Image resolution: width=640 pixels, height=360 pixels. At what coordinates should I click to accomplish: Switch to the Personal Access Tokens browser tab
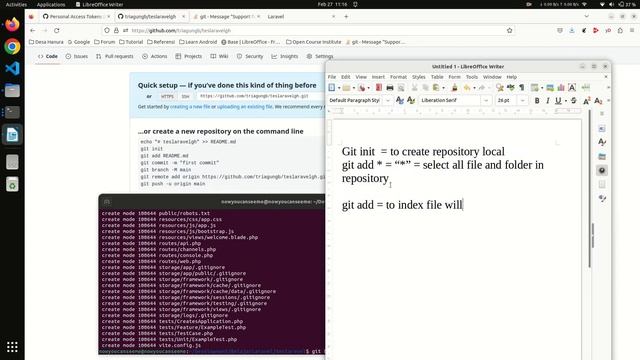[76, 17]
